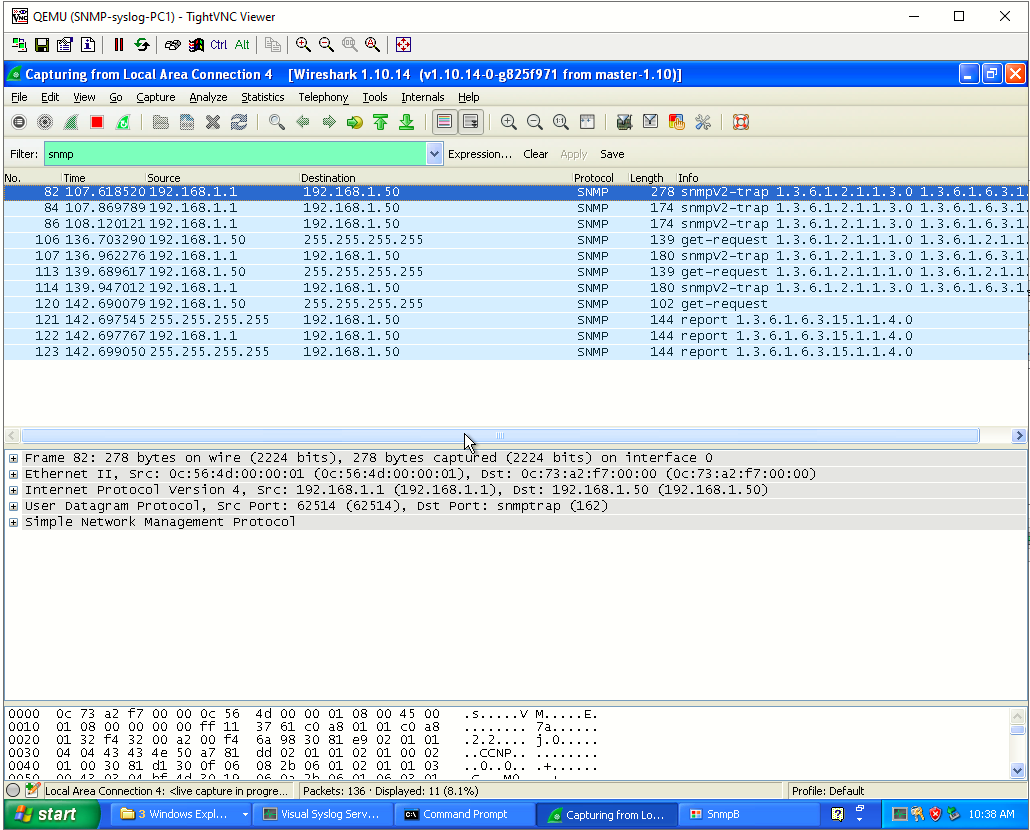Open the Statistics menu
The image size is (1030, 830).
pyautogui.click(x=263, y=97)
